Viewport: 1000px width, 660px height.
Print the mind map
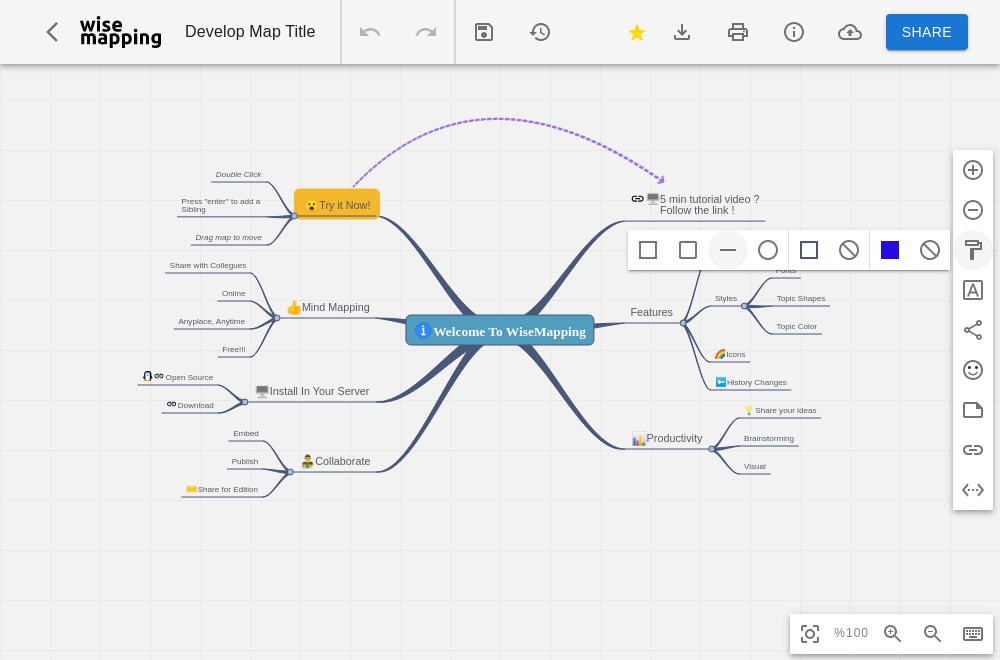click(x=738, y=32)
